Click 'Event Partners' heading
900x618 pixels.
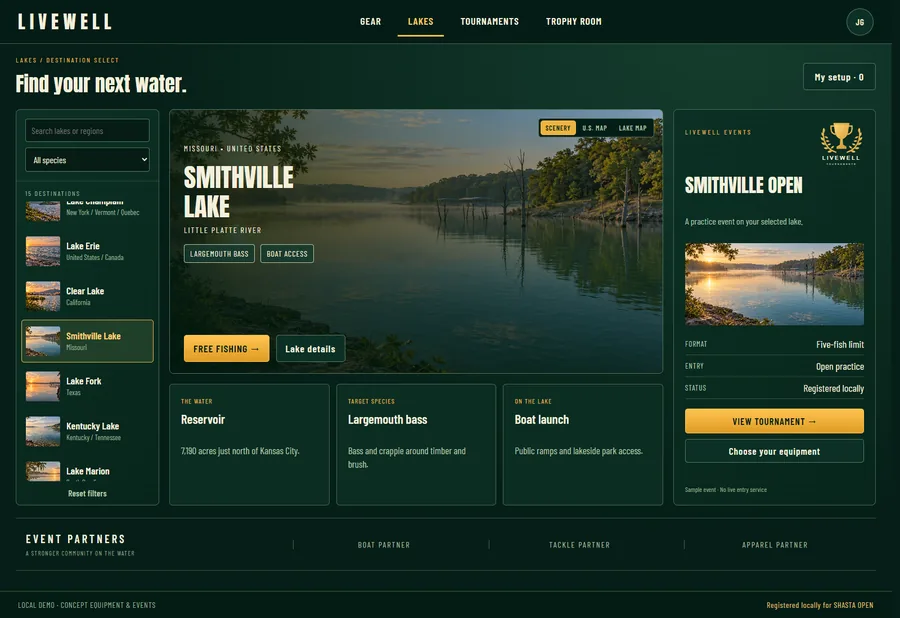pyautogui.click(x=75, y=539)
